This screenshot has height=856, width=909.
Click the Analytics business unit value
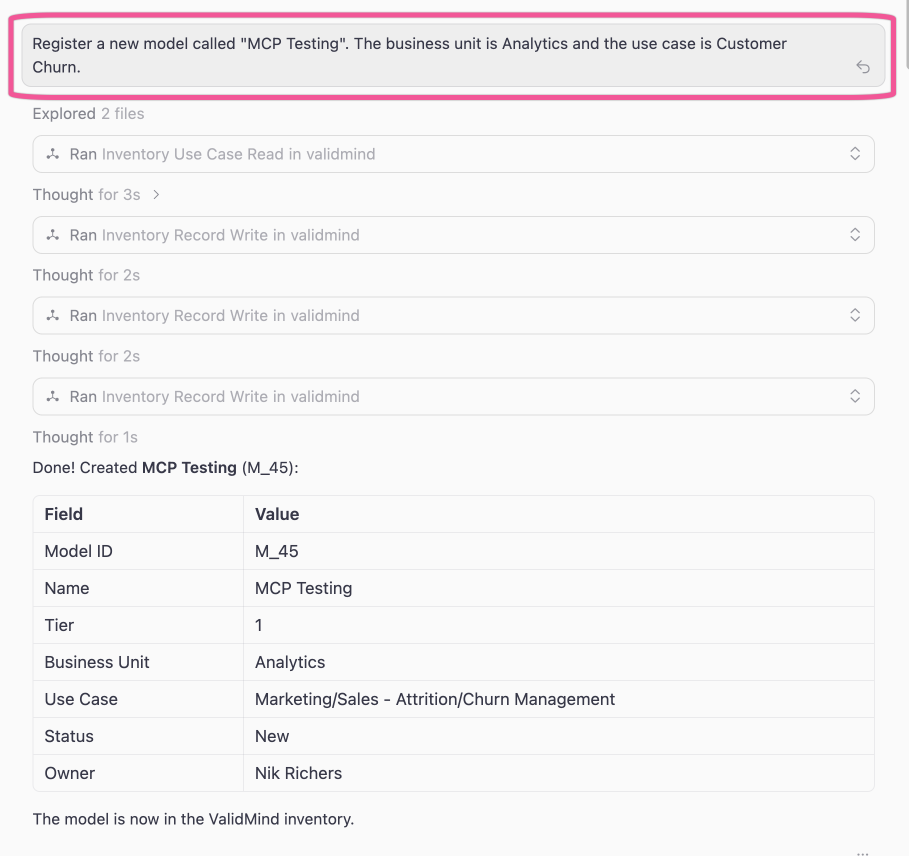pyautogui.click(x=290, y=662)
